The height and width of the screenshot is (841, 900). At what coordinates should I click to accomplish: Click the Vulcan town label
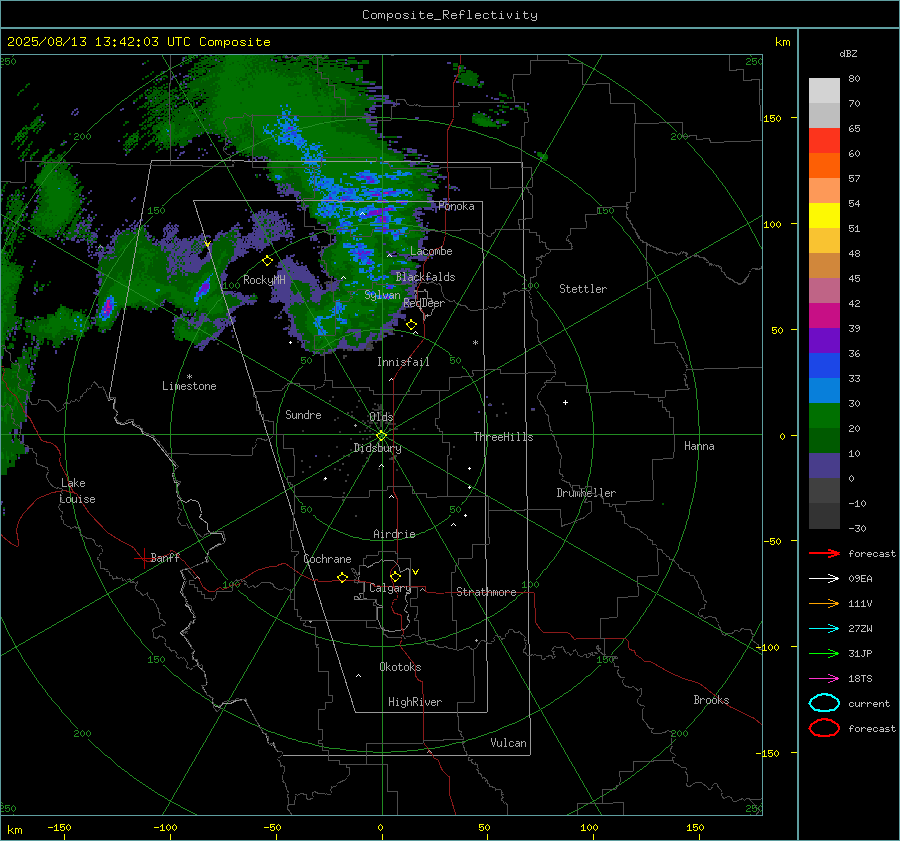[x=508, y=743]
